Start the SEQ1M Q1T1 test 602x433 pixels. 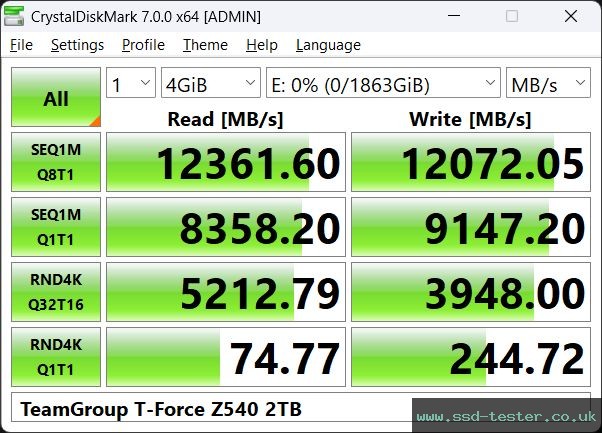coord(56,227)
